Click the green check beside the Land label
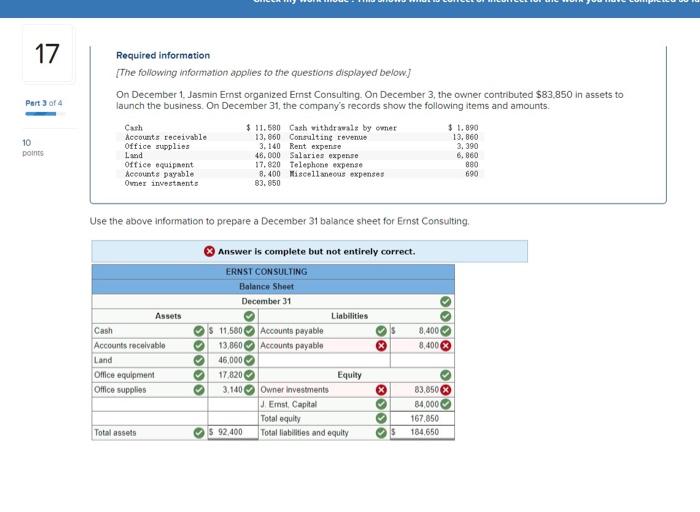700x512 pixels. pos(199,360)
